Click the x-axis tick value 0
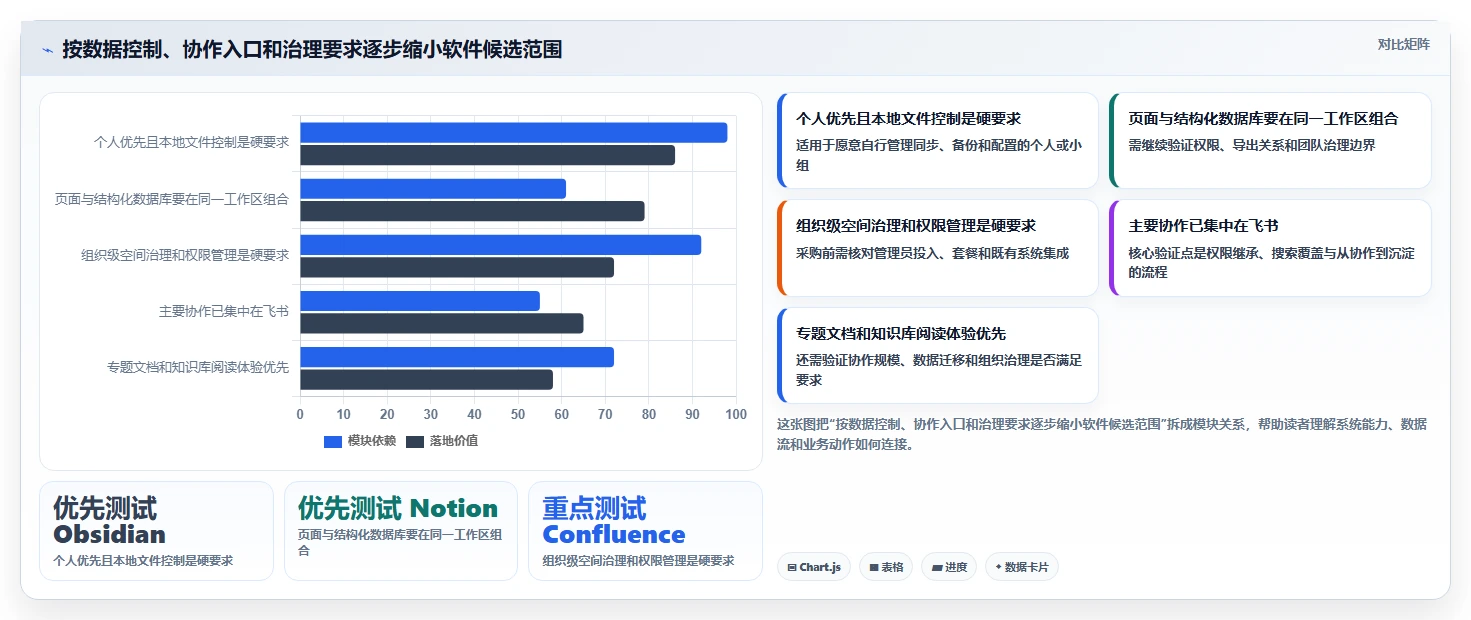Image resolution: width=1471 pixels, height=620 pixels. (300, 414)
